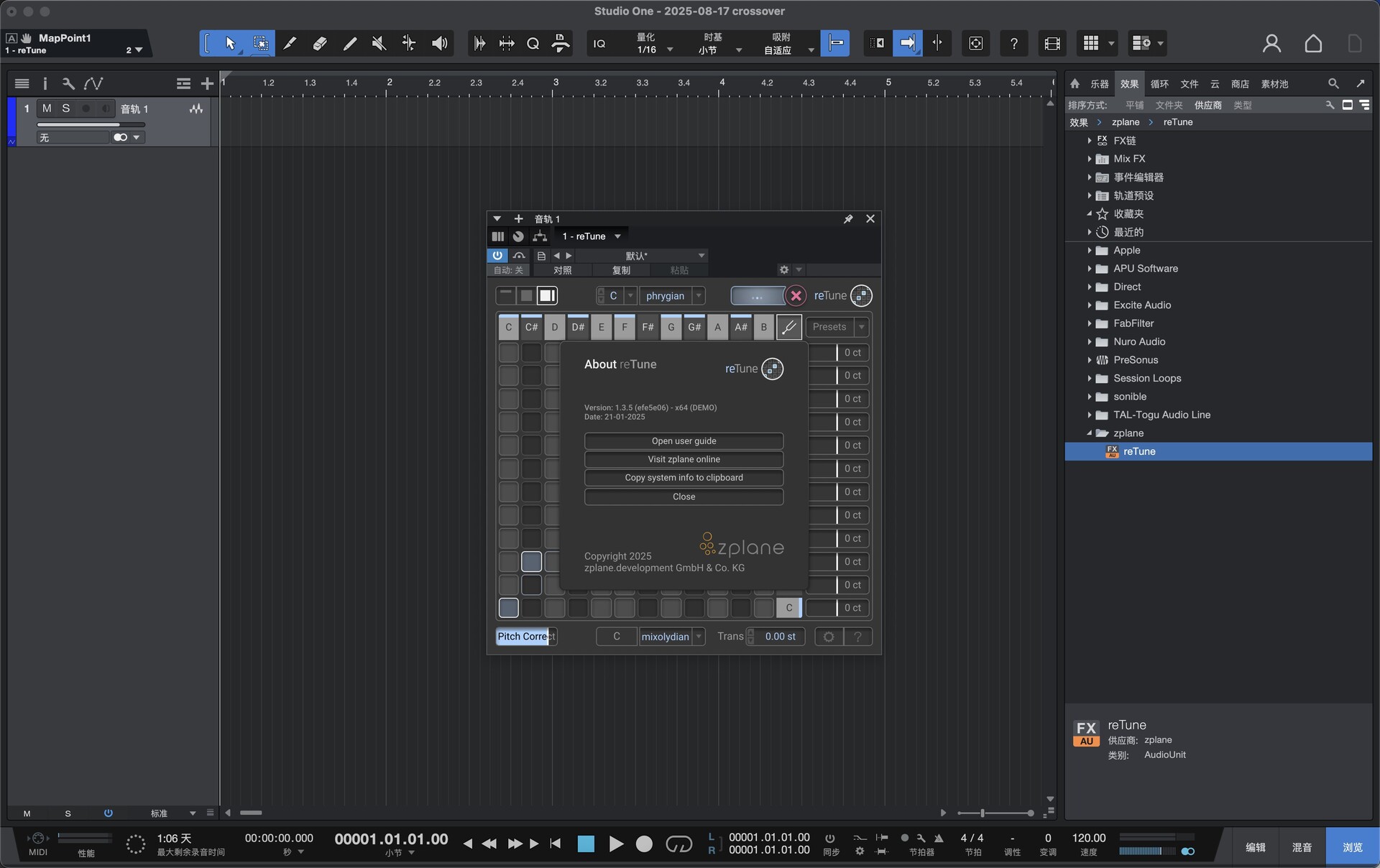The width and height of the screenshot is (1380, 868).
Task: Open the plugin routing icon
Action: tap(540, 236)
